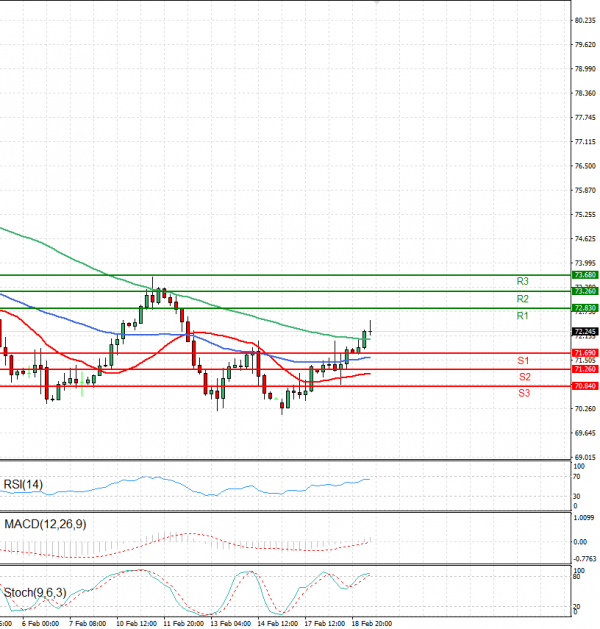Click the 69.645 price axis value
600x629 pixels.
[x=585, y=433]
